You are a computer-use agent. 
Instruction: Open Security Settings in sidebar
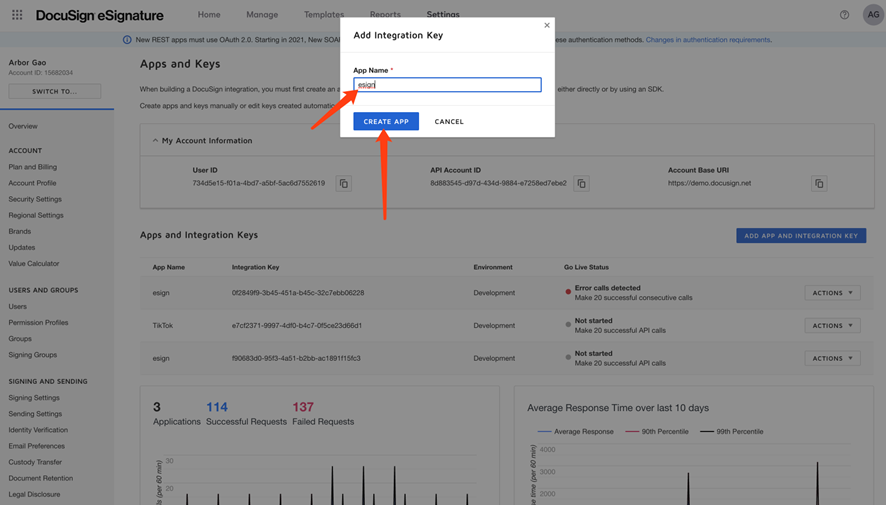pos(35,199)
